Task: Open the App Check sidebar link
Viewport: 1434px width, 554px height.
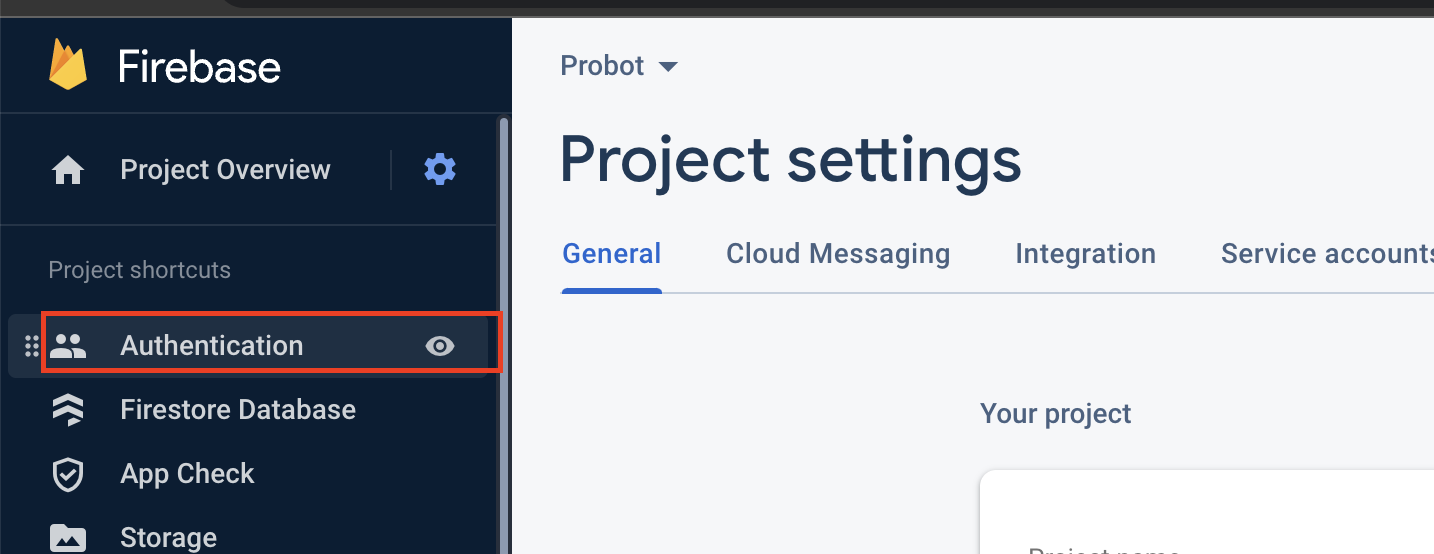Action: [187, 474]
